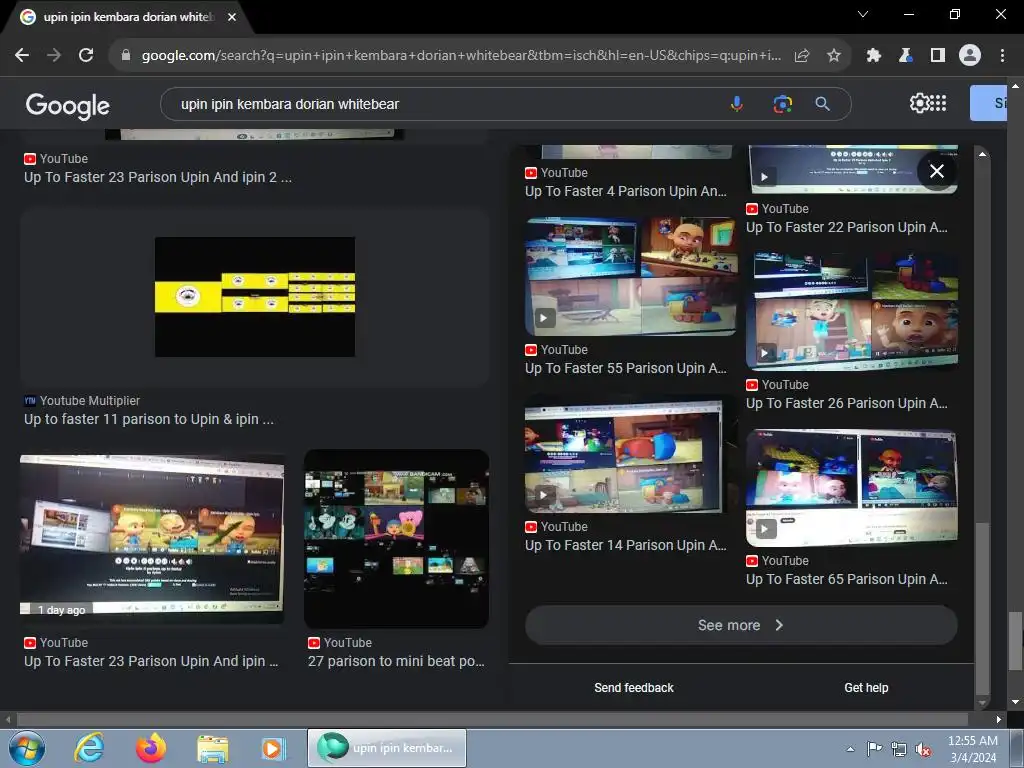Open Chrome's three-dot menu
1024x768 pixels.
pos(1002,56)
